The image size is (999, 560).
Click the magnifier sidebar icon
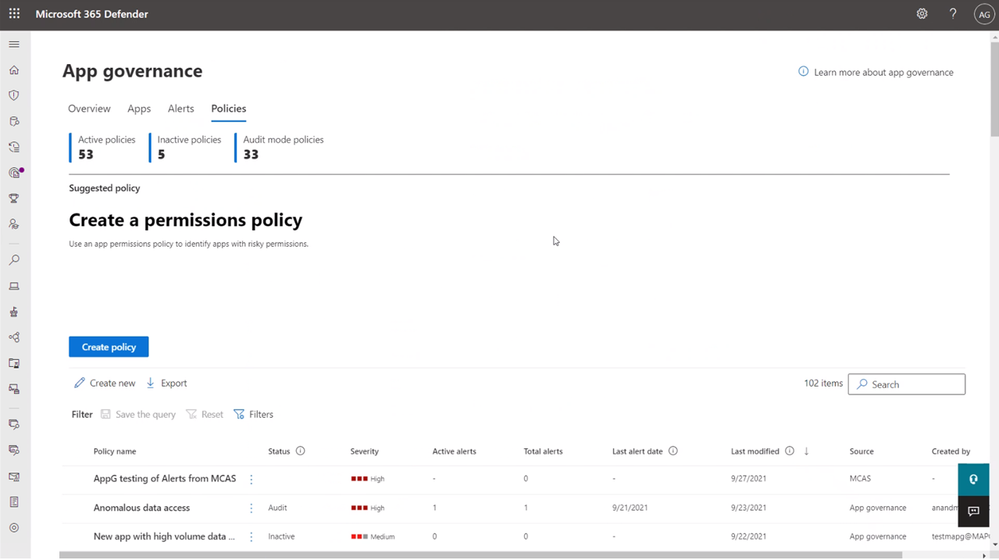(14, 260)
